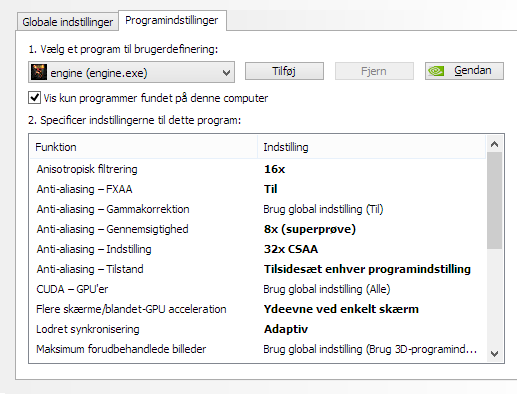Image resolution: width=517 pixels, height=400 pixels.
Task: Select the Anti-aliasing – FXAA row
Action: pyautogui.click(x=258, y=189)
